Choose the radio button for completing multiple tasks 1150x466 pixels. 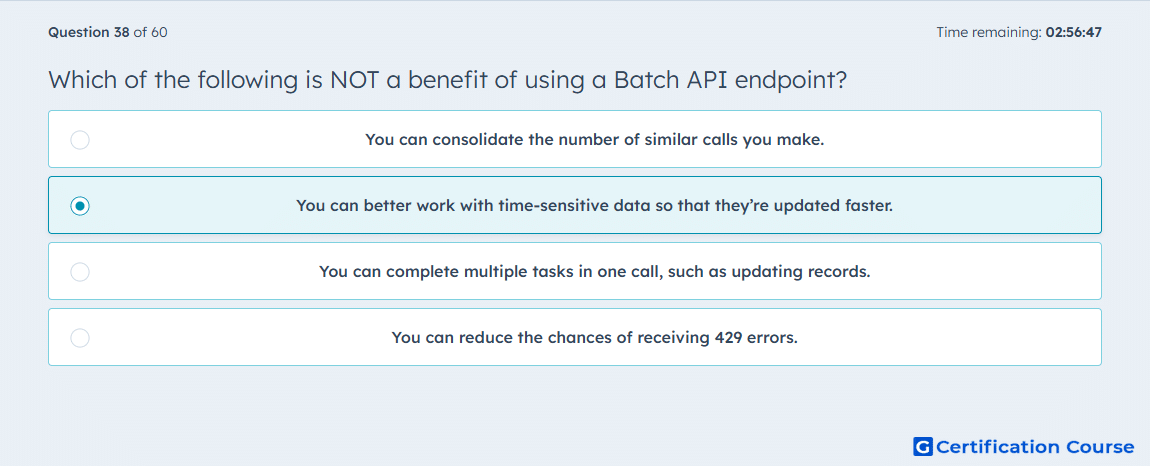click(x=80, y=272)
